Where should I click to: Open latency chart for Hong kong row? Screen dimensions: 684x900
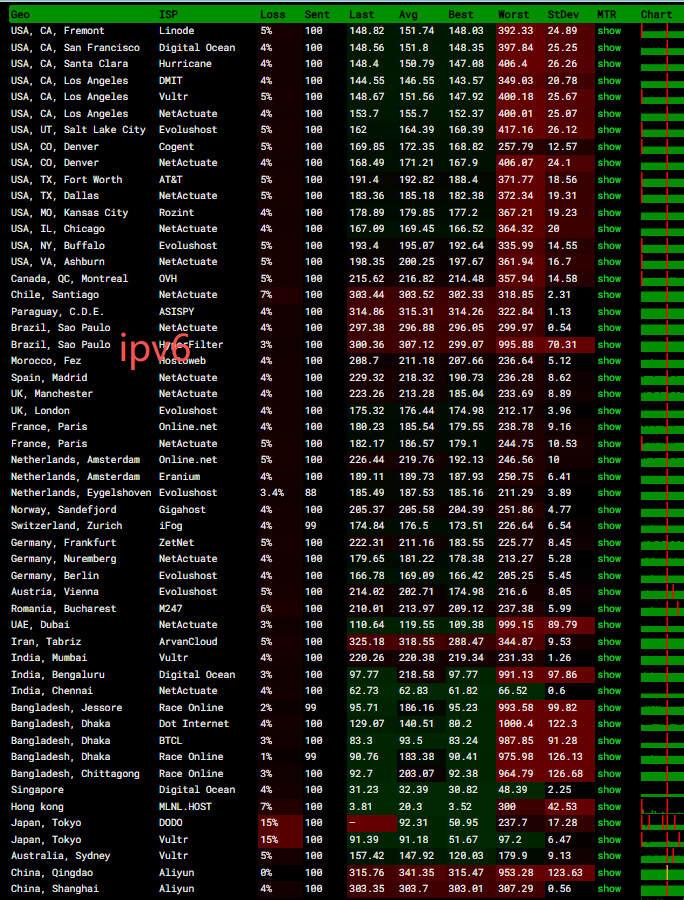[x=662, y=806]
